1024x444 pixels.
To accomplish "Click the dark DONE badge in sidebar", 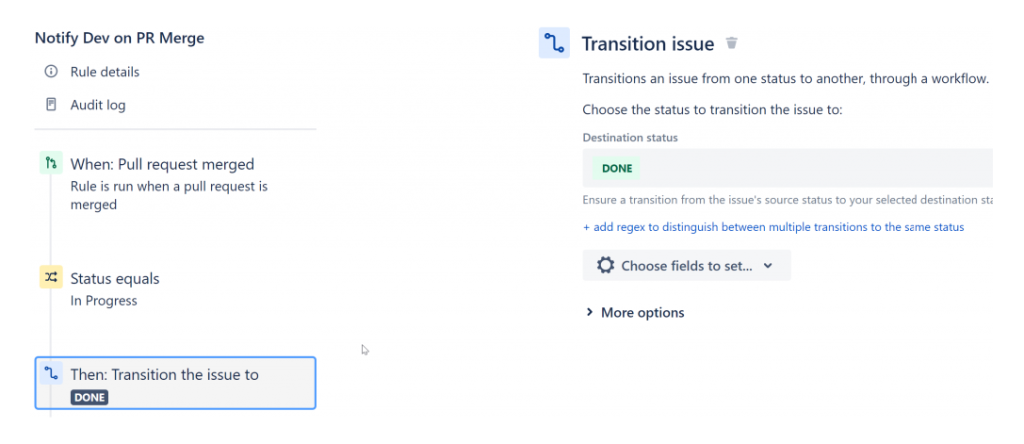I will pyautogui.click(x=89, y=397).
